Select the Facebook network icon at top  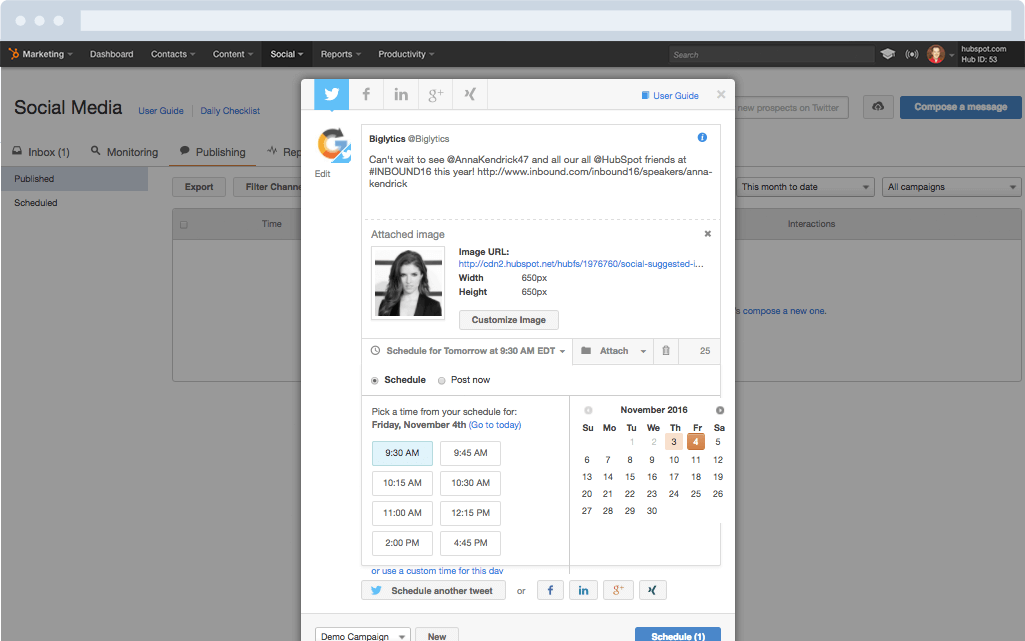(366, 94)
